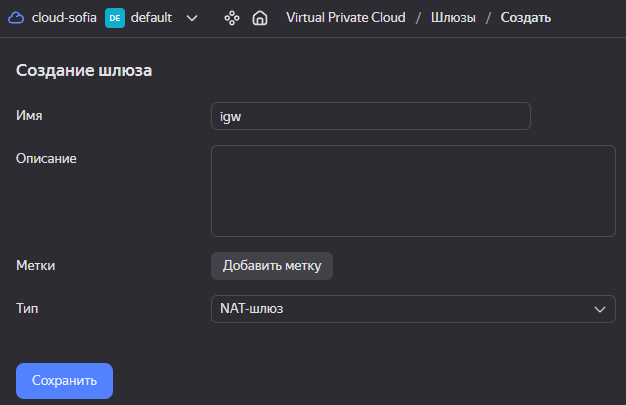Go to the home icon in header

pos(260,18)
